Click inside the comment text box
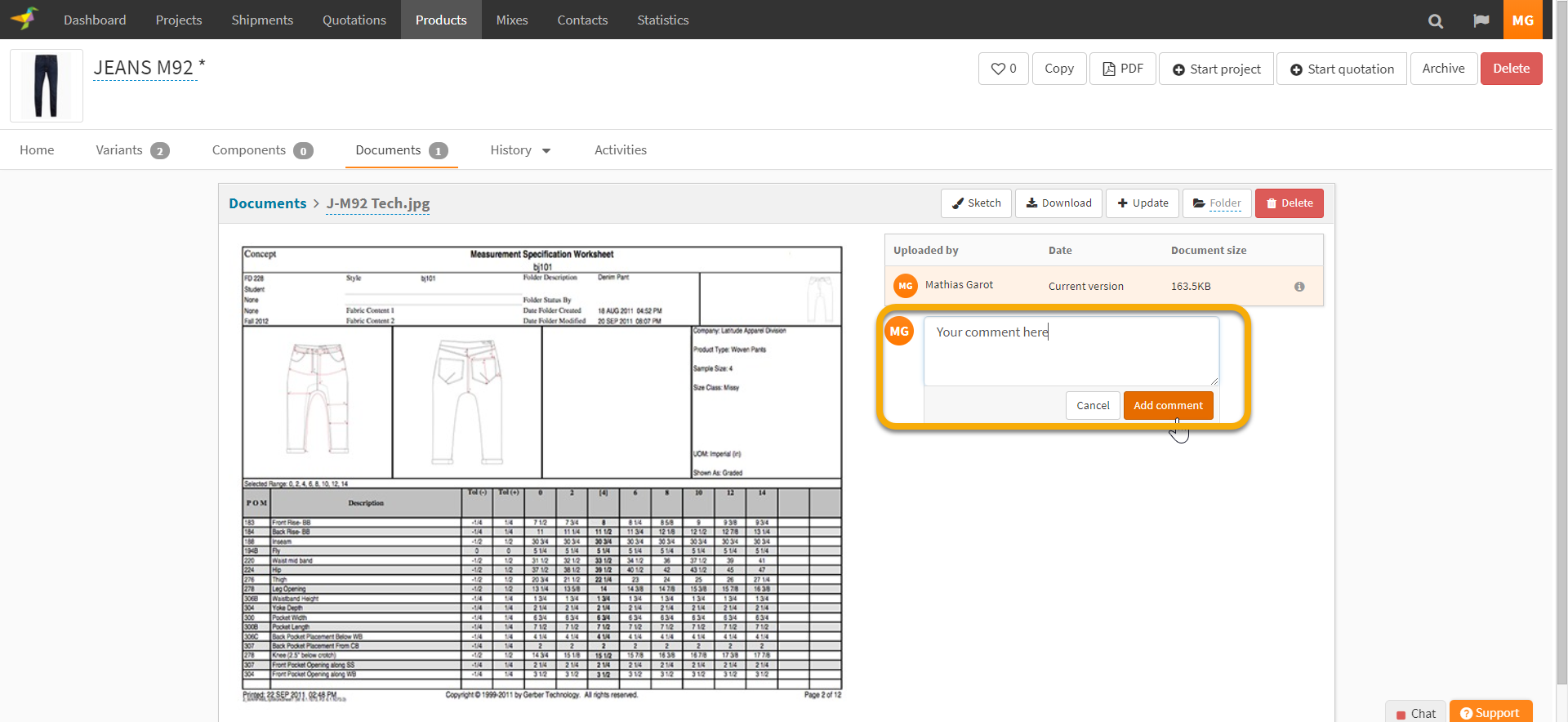Viewport: 1568px width, 722px height. 1071,351
